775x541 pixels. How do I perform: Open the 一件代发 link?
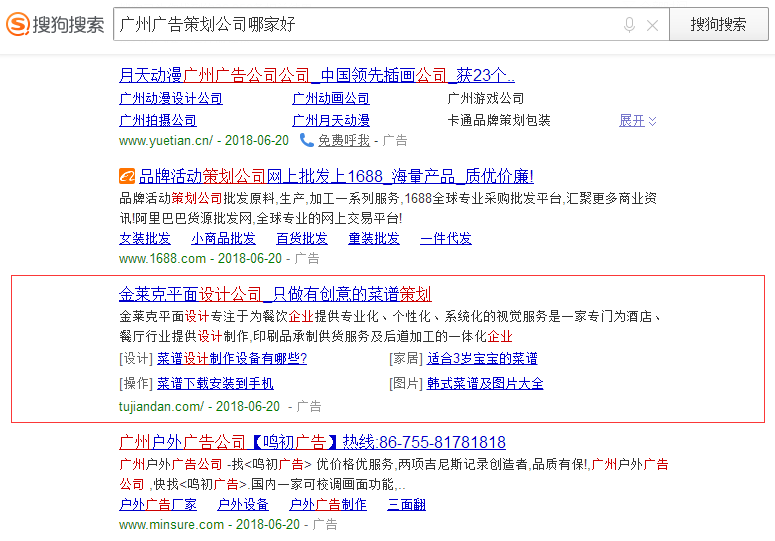pos(446,239)
